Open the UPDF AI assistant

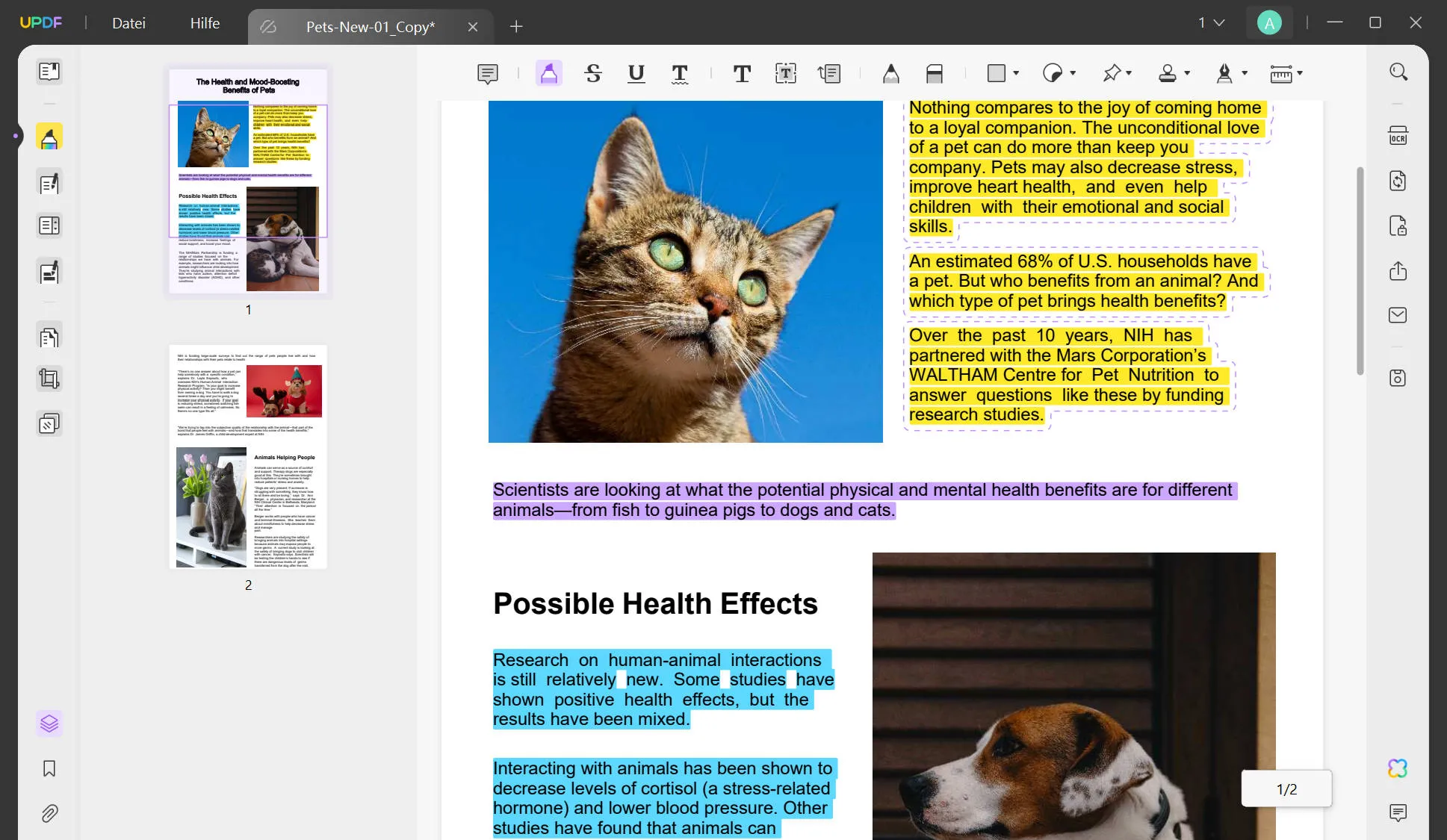point(1398,768)
